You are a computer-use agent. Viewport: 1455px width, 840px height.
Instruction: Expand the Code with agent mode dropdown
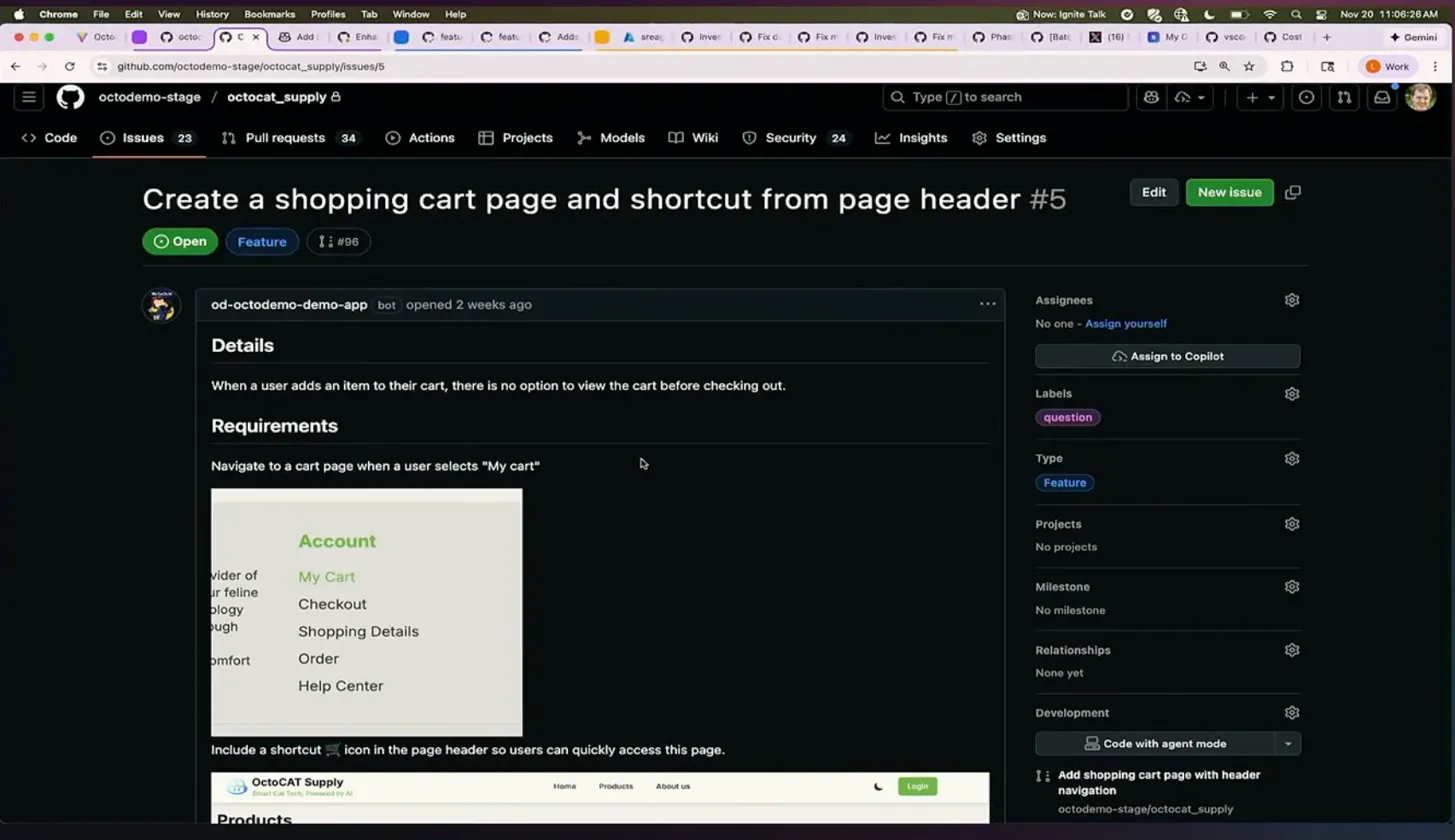tap(1289, 743)
